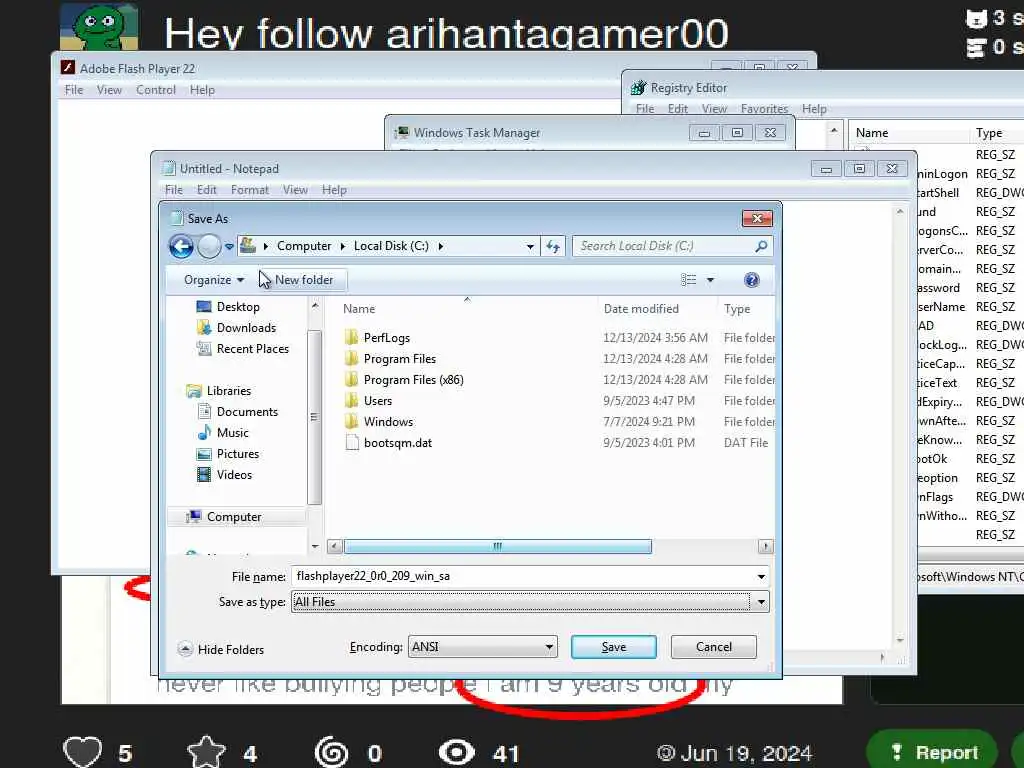The image size is (1024, 768).
Task: Select Computer in navigation pane
Action: 234,517
